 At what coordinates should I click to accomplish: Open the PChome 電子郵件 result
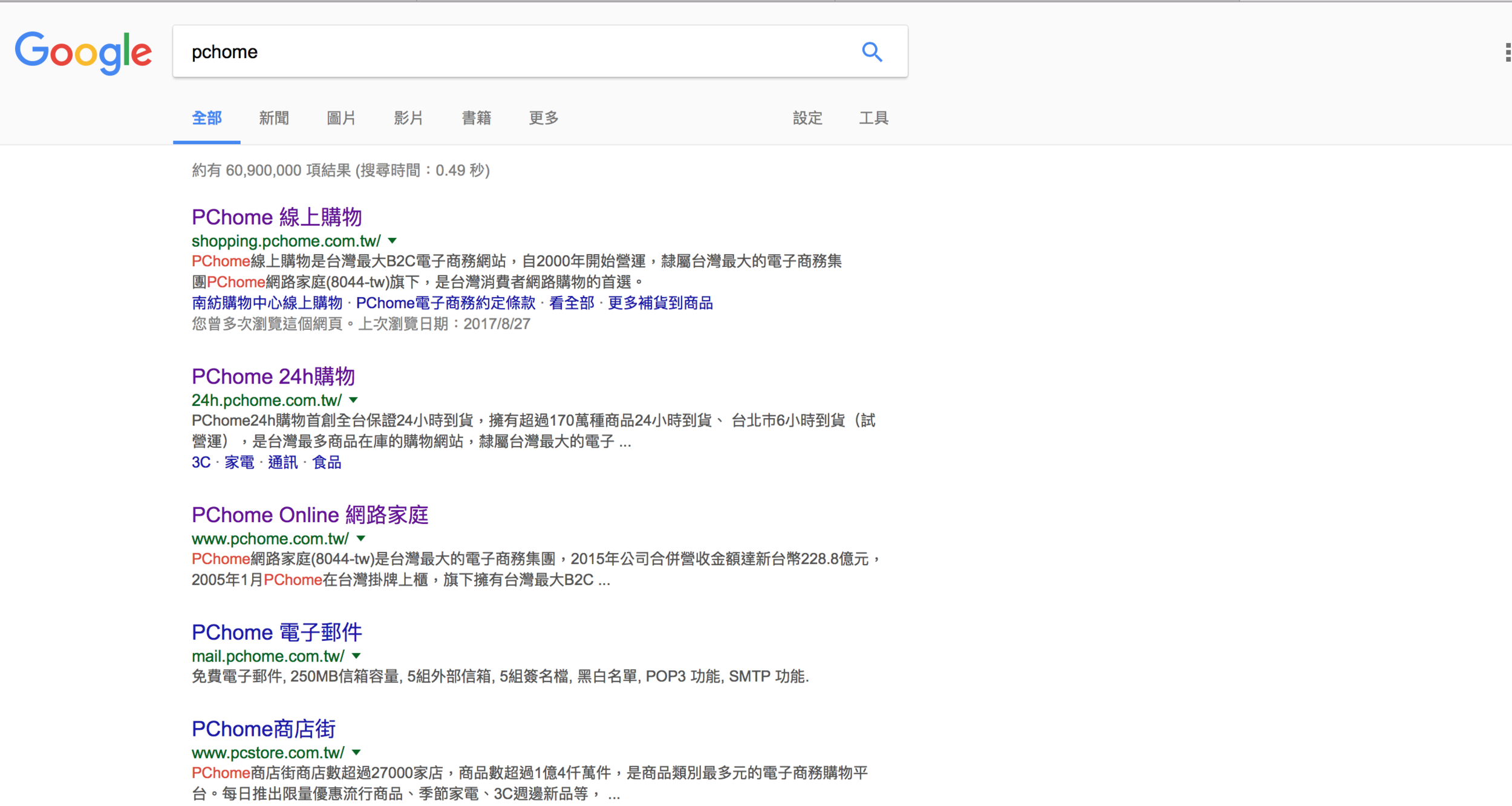tap(276, 632)
